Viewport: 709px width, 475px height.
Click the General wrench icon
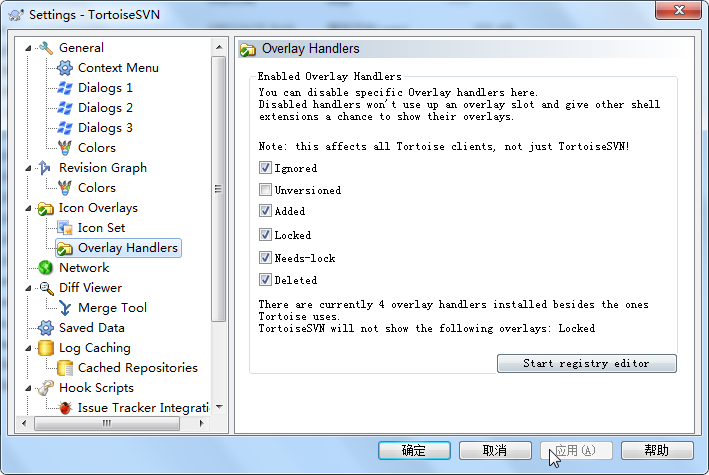(46, 48)
